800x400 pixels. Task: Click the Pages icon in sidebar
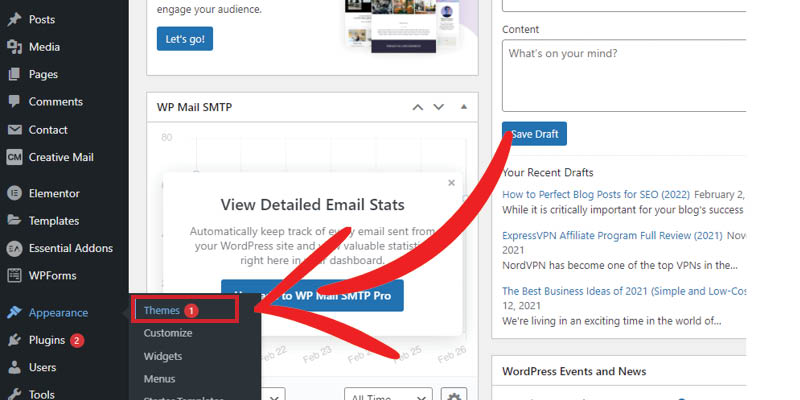(x=14, y=74)
